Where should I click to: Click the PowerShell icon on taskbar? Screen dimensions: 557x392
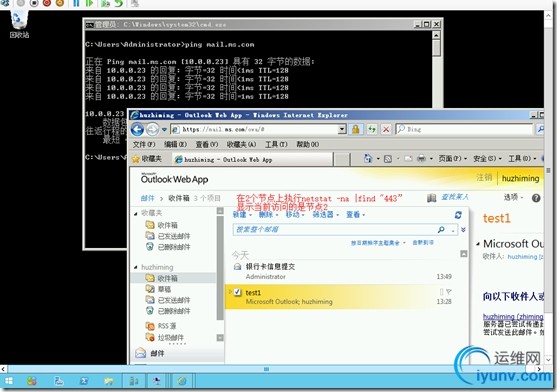(84, 381)
